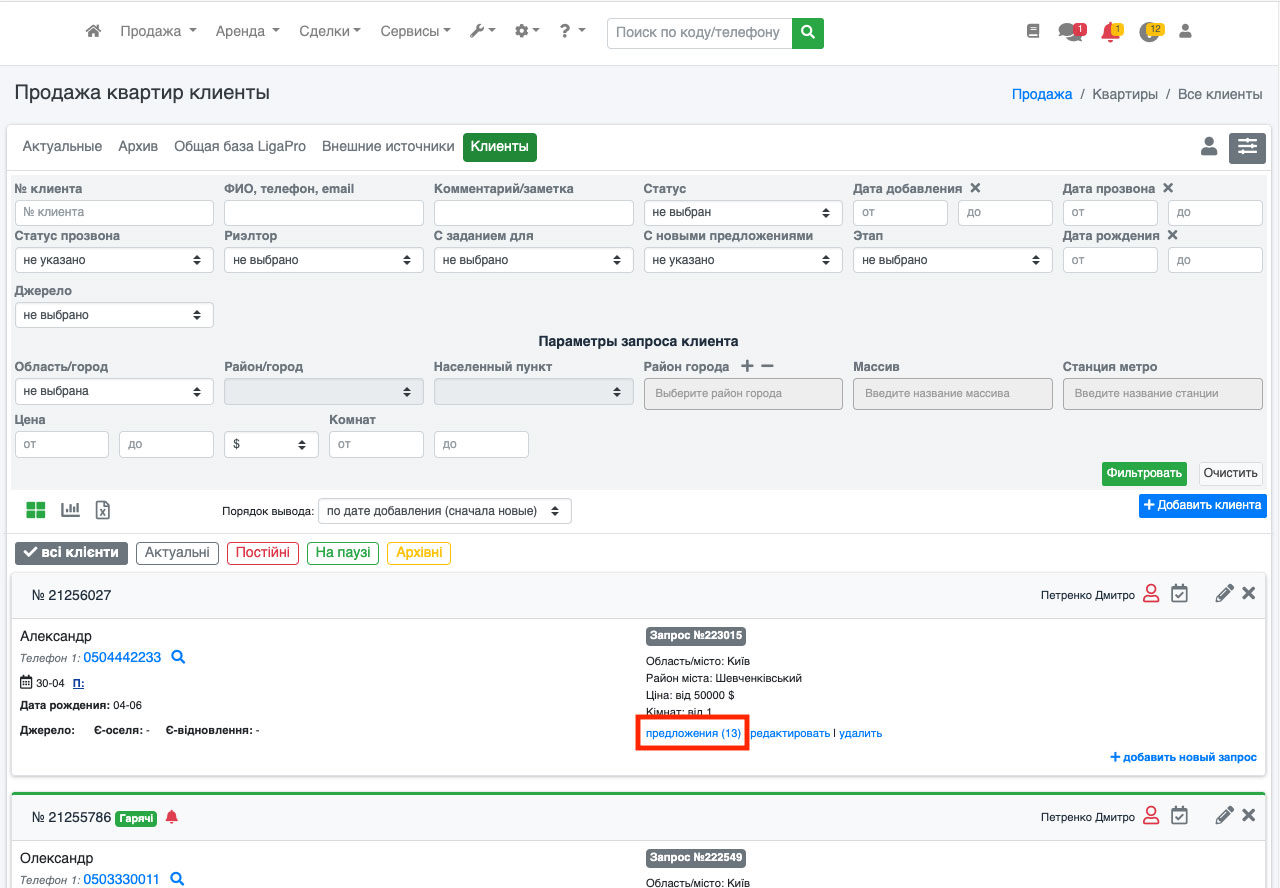Open the notifications bell icon

[1110, 32]
